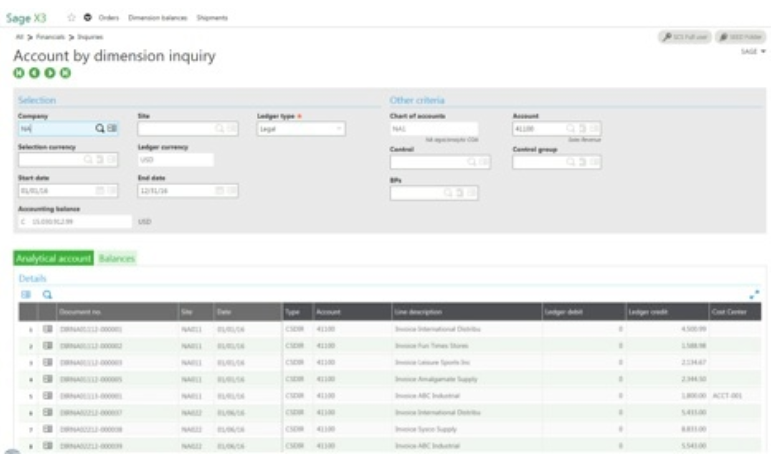Viewport: 775px width, 457px height.
Task: Click the Ledger credit column header
Action: 666,312
